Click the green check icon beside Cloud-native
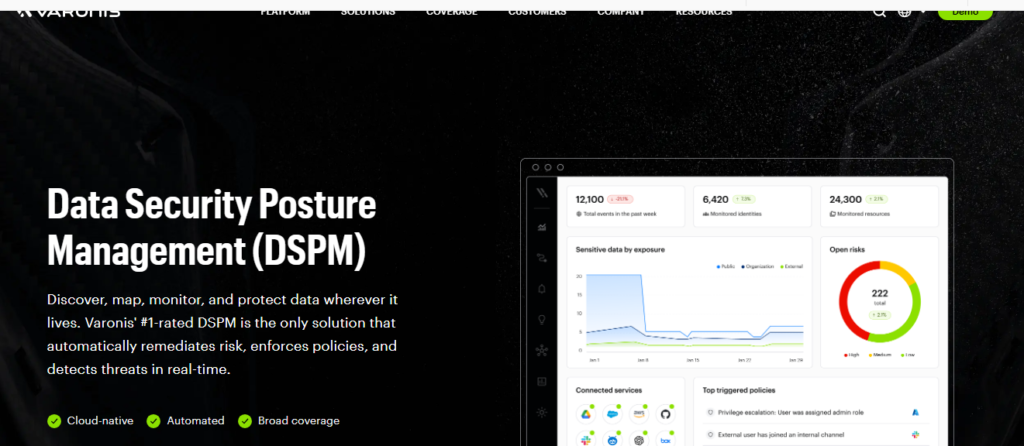The image size is (1024, 446). (x=54, y=421)
